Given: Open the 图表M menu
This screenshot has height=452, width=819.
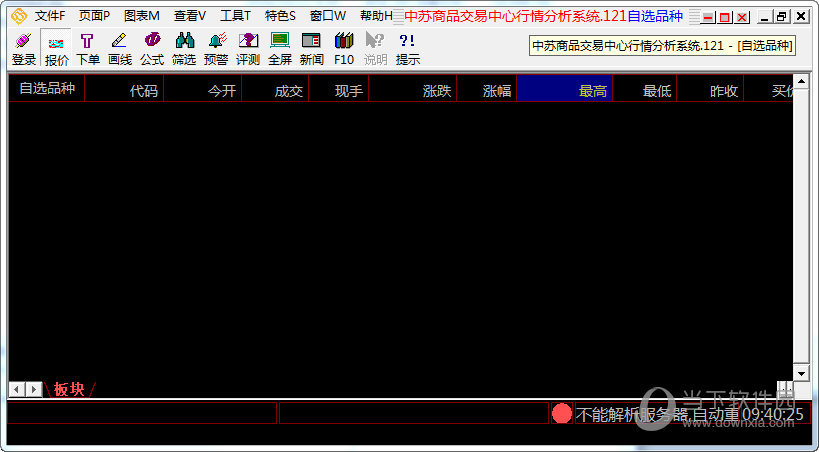Looking at the screenshot, I should [142, 16].
